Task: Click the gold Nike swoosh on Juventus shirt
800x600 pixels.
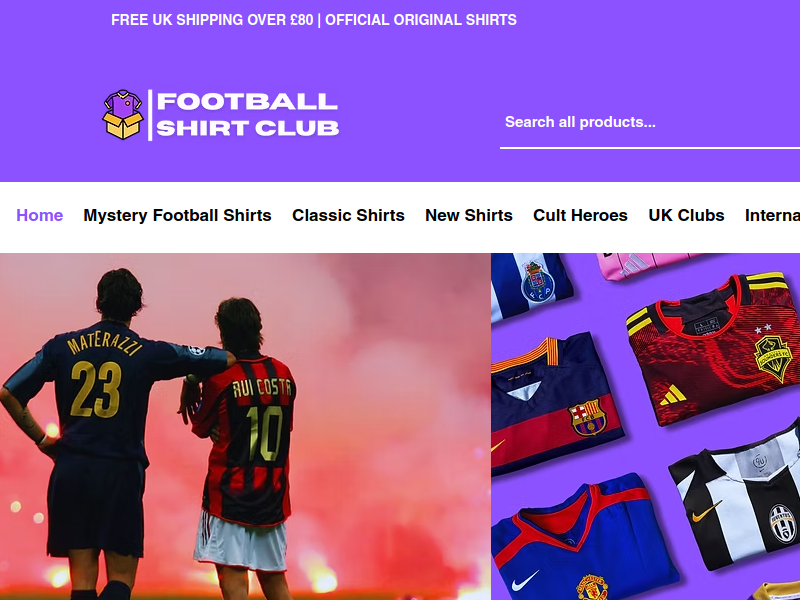Action: pyautogui.click(x=707, y=511)
